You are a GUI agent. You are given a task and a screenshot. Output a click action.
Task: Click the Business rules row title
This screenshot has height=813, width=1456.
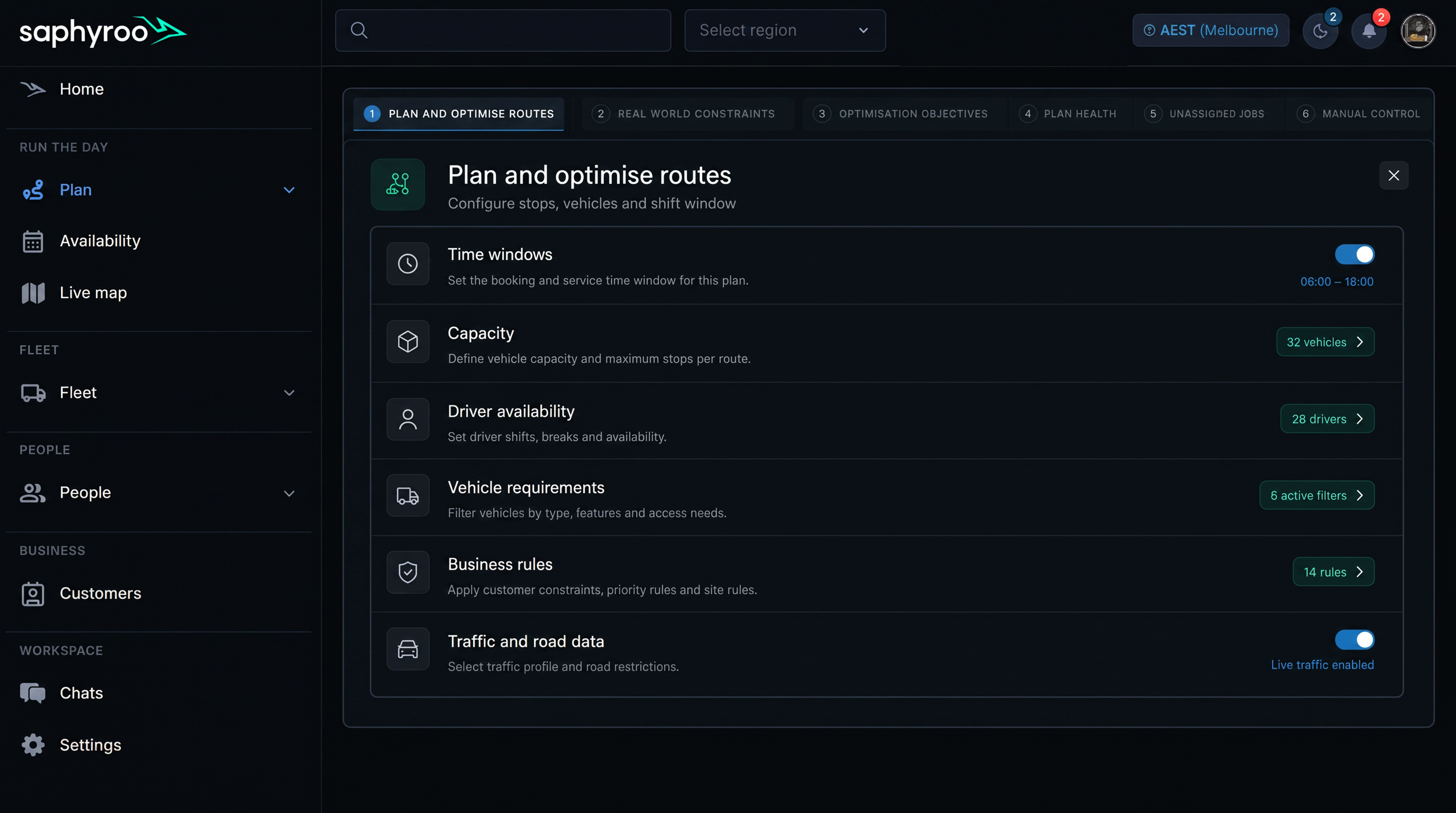click(x=500, y=564)
